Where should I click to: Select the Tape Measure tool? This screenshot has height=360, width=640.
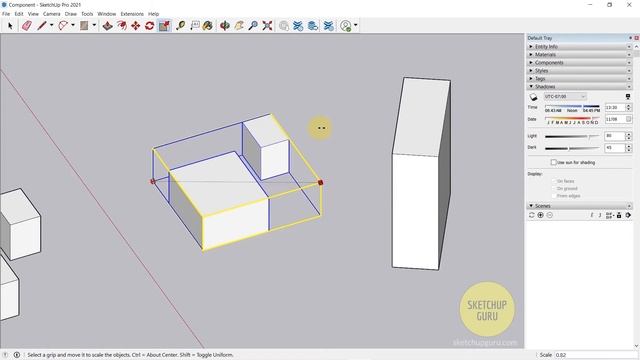point(180,26)
